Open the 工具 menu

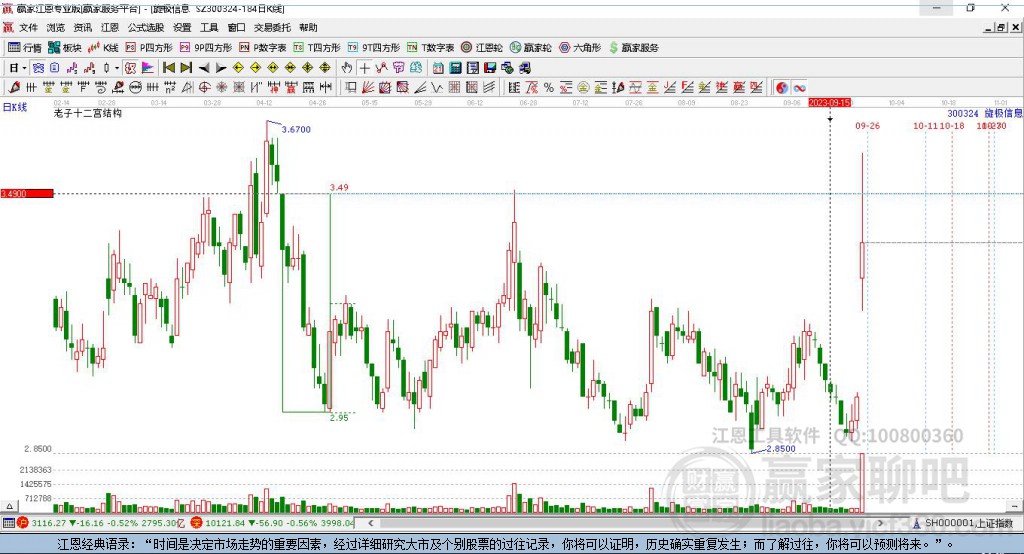tap(209, 27)
